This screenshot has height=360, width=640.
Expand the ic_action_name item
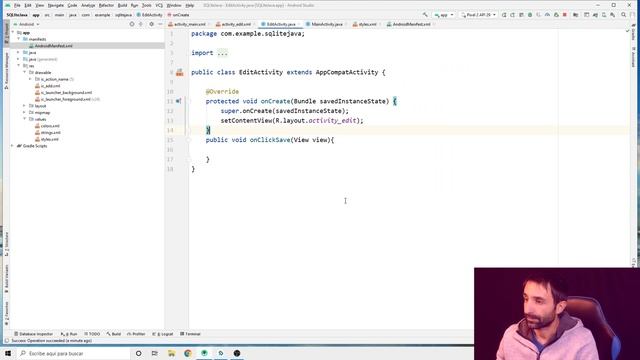pyautogui.click(x=30, y=79)
